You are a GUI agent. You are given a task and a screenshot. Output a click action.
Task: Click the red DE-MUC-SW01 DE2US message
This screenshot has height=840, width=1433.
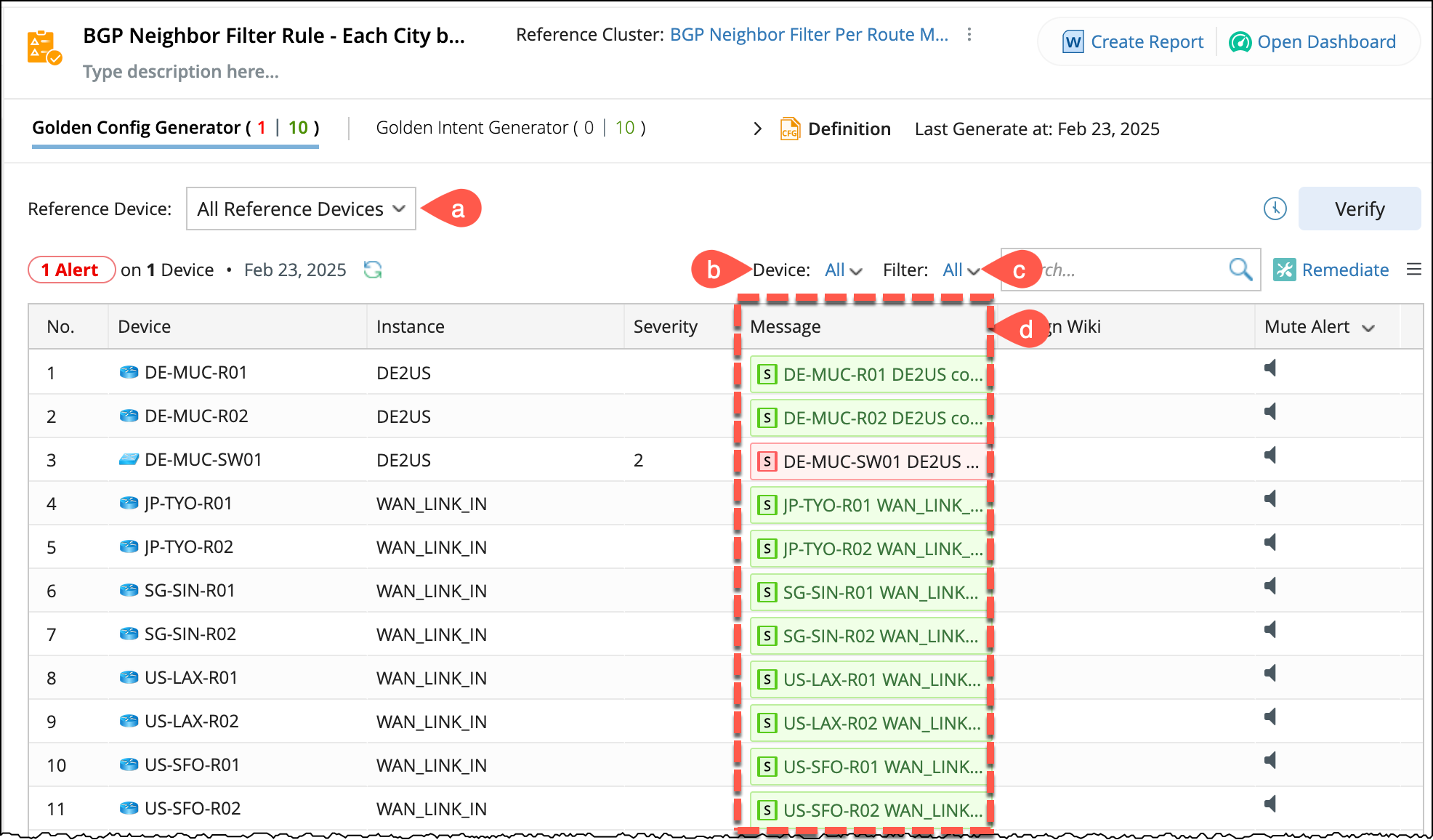tap(870, 461)
